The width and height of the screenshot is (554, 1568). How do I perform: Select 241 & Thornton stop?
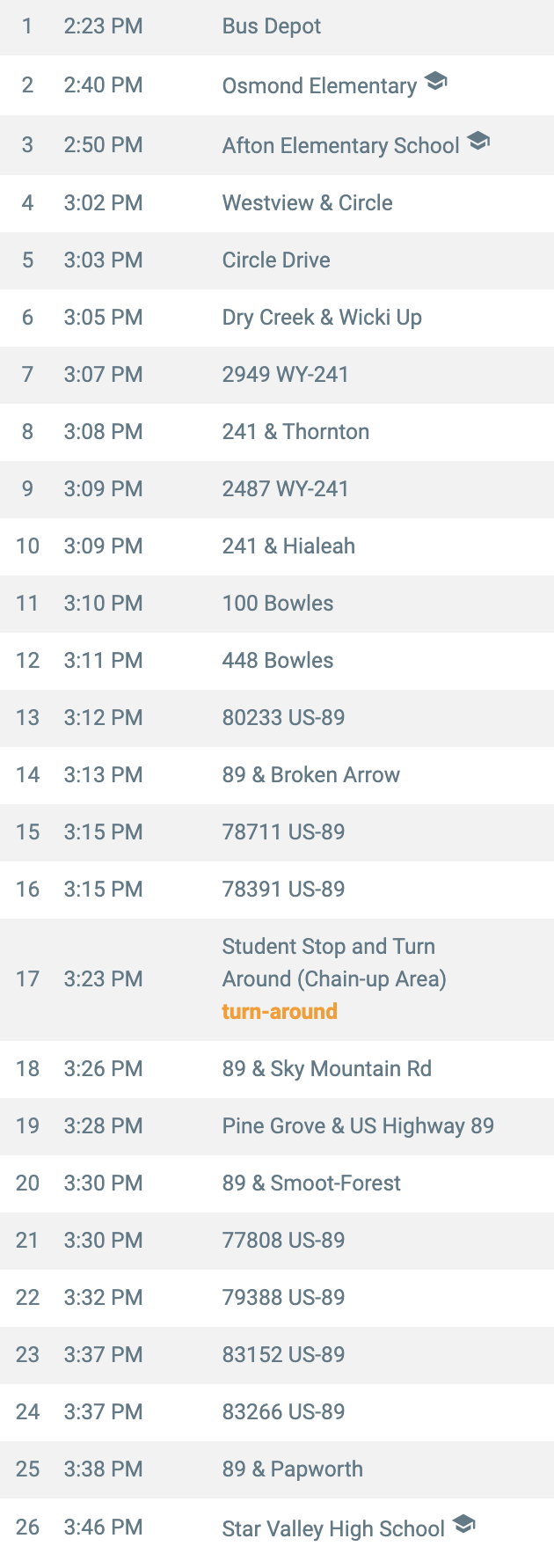277,432
